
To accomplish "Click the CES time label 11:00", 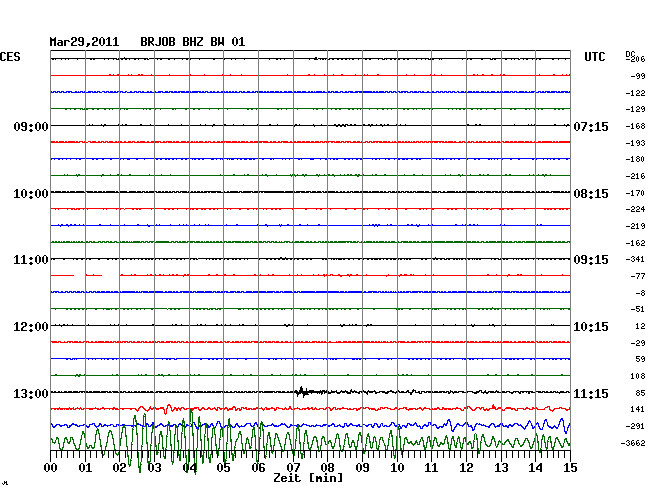I will [x=31, y=260].
